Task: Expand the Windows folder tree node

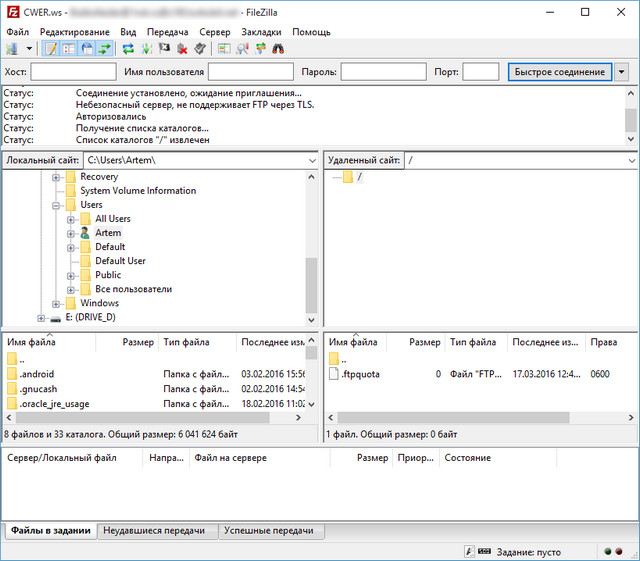Action: 57,303
